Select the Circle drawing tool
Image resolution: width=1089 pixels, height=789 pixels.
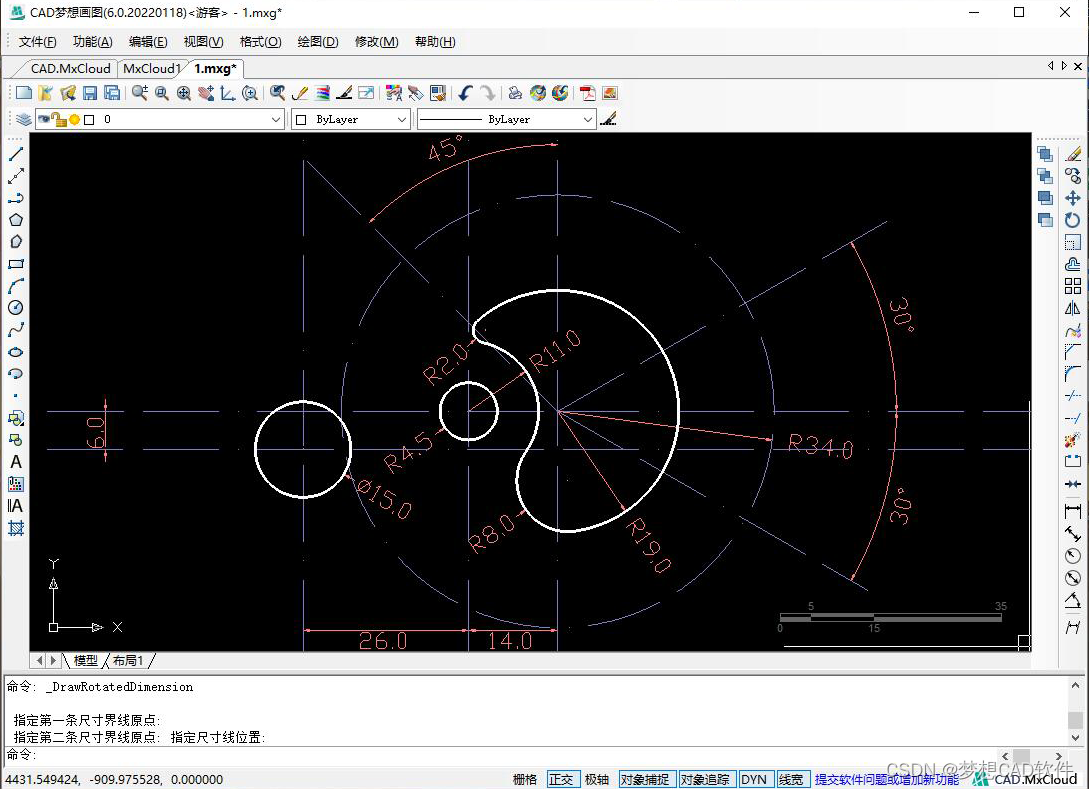coord(16,308)
